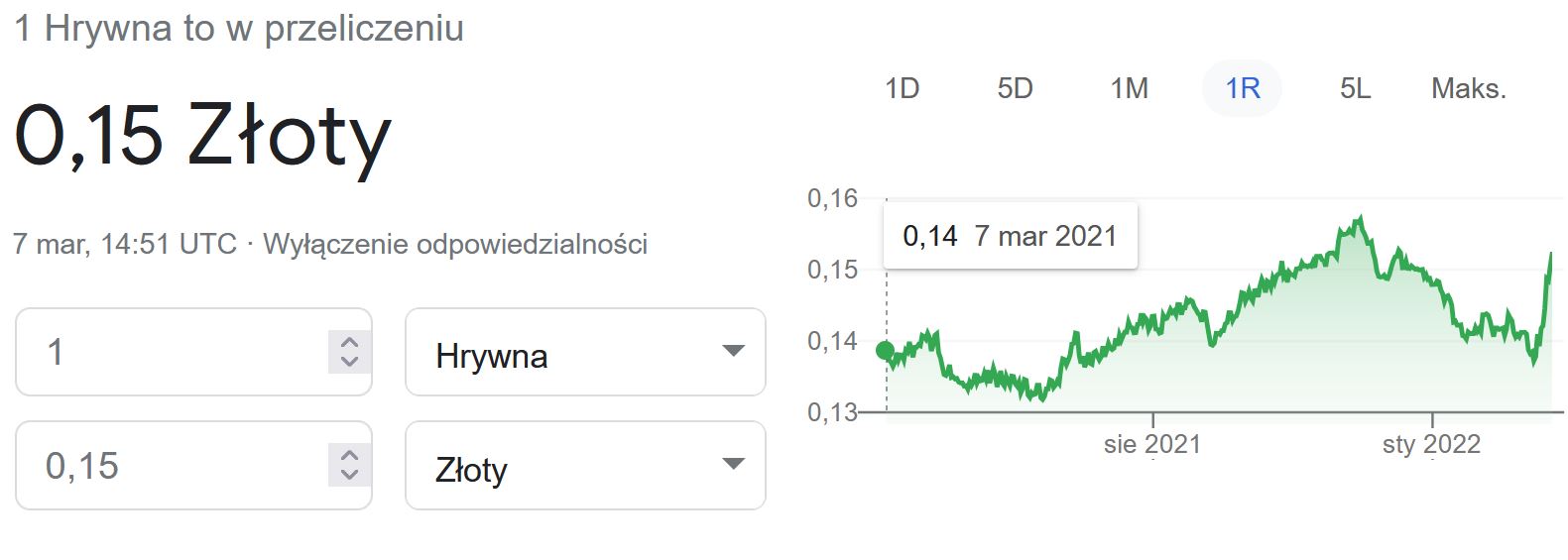Decrease Złoty amount with down stepper arrow
The image size is (1568, 560).
pyautogui.click(x=349, y=476)
